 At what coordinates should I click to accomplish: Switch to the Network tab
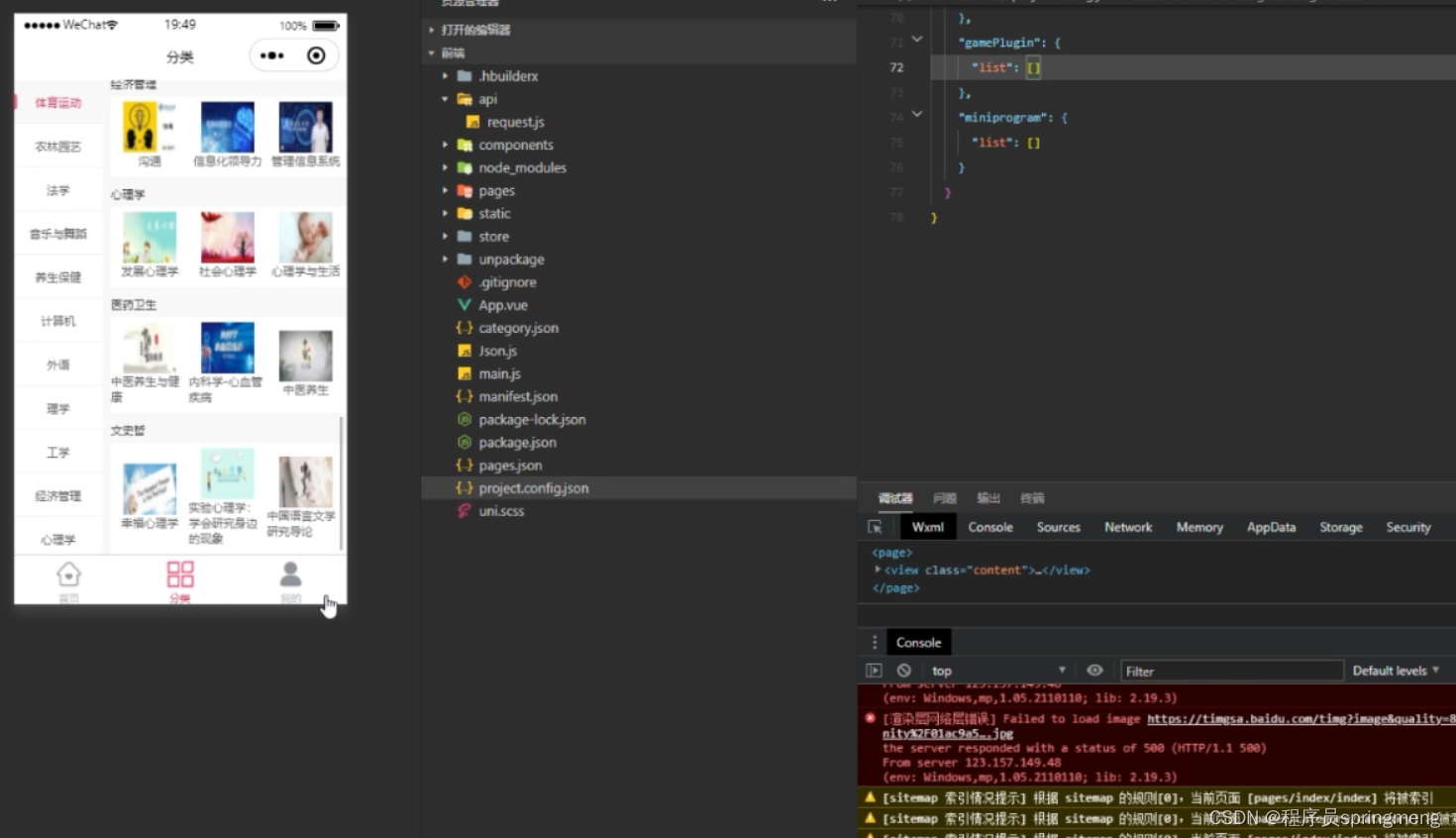tap(1128, 527)
